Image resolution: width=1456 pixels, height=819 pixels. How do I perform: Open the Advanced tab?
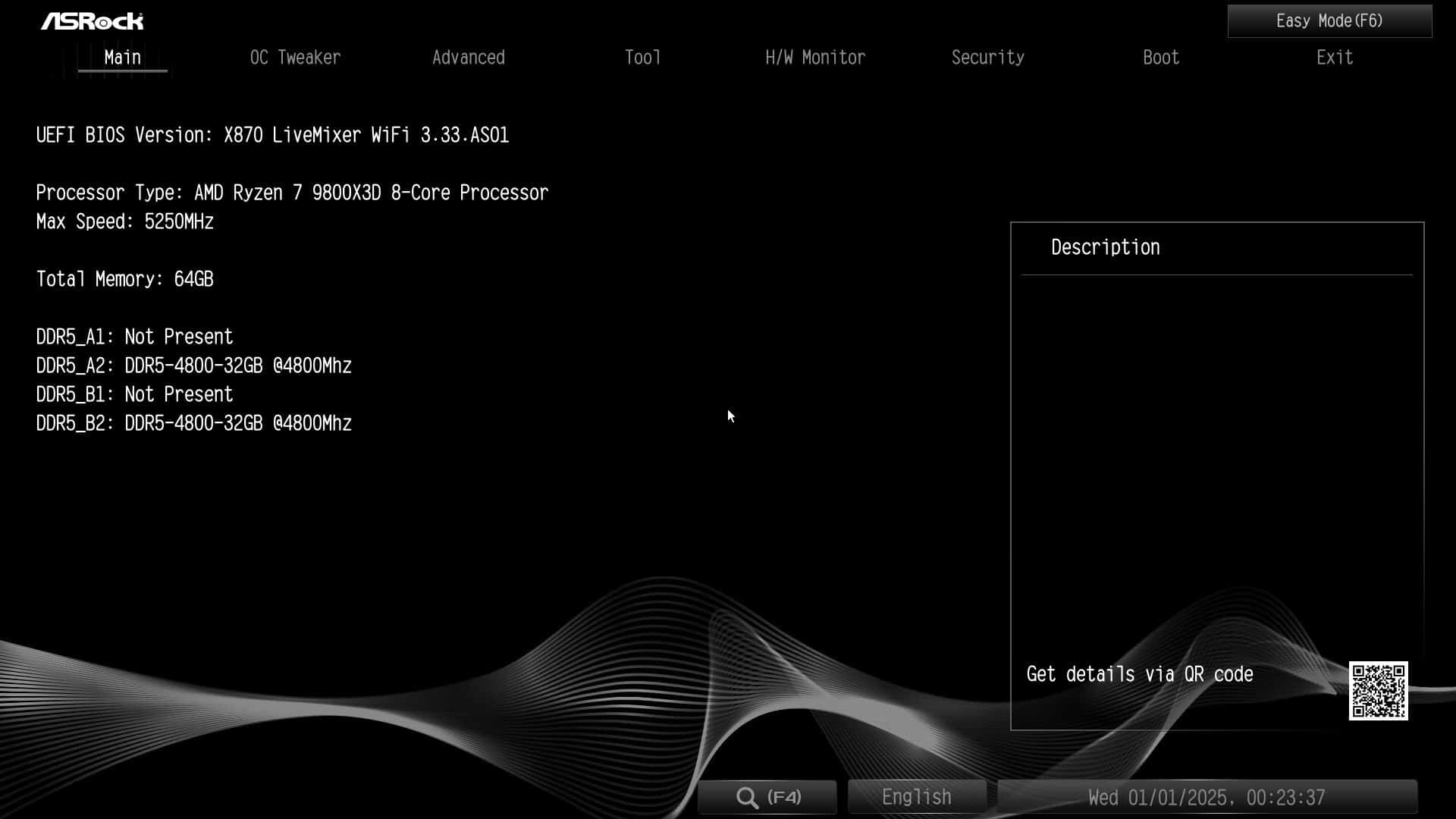point(468,58)
